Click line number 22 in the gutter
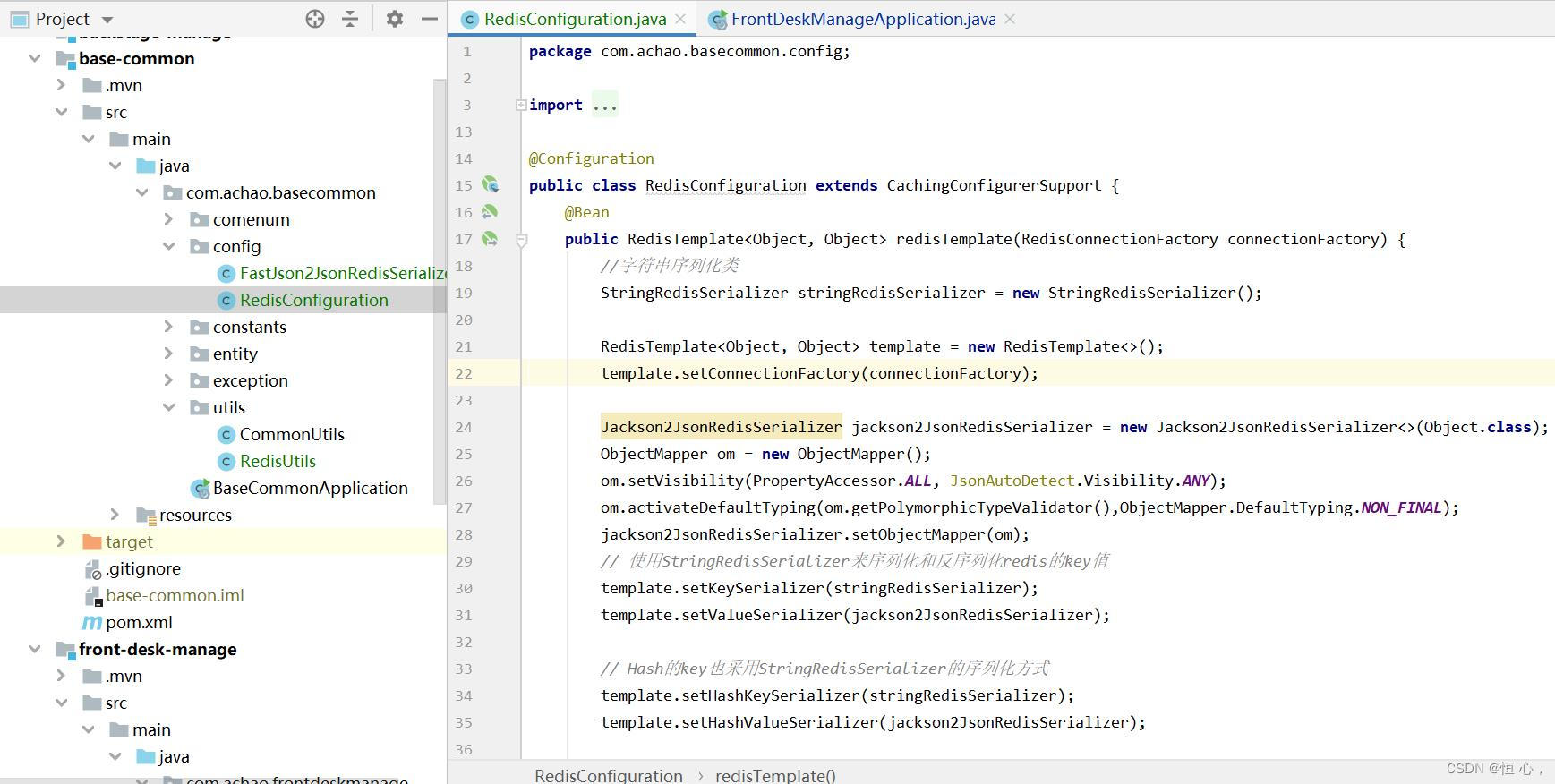The image size is (1555, 784). tap(464, 373)
